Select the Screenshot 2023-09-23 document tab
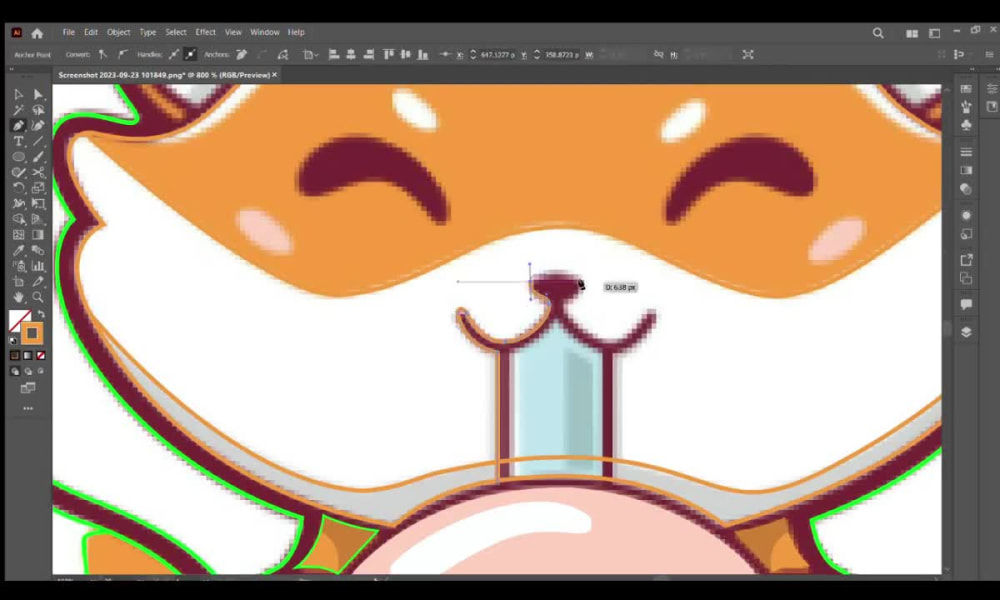 [x=160, y=74]
